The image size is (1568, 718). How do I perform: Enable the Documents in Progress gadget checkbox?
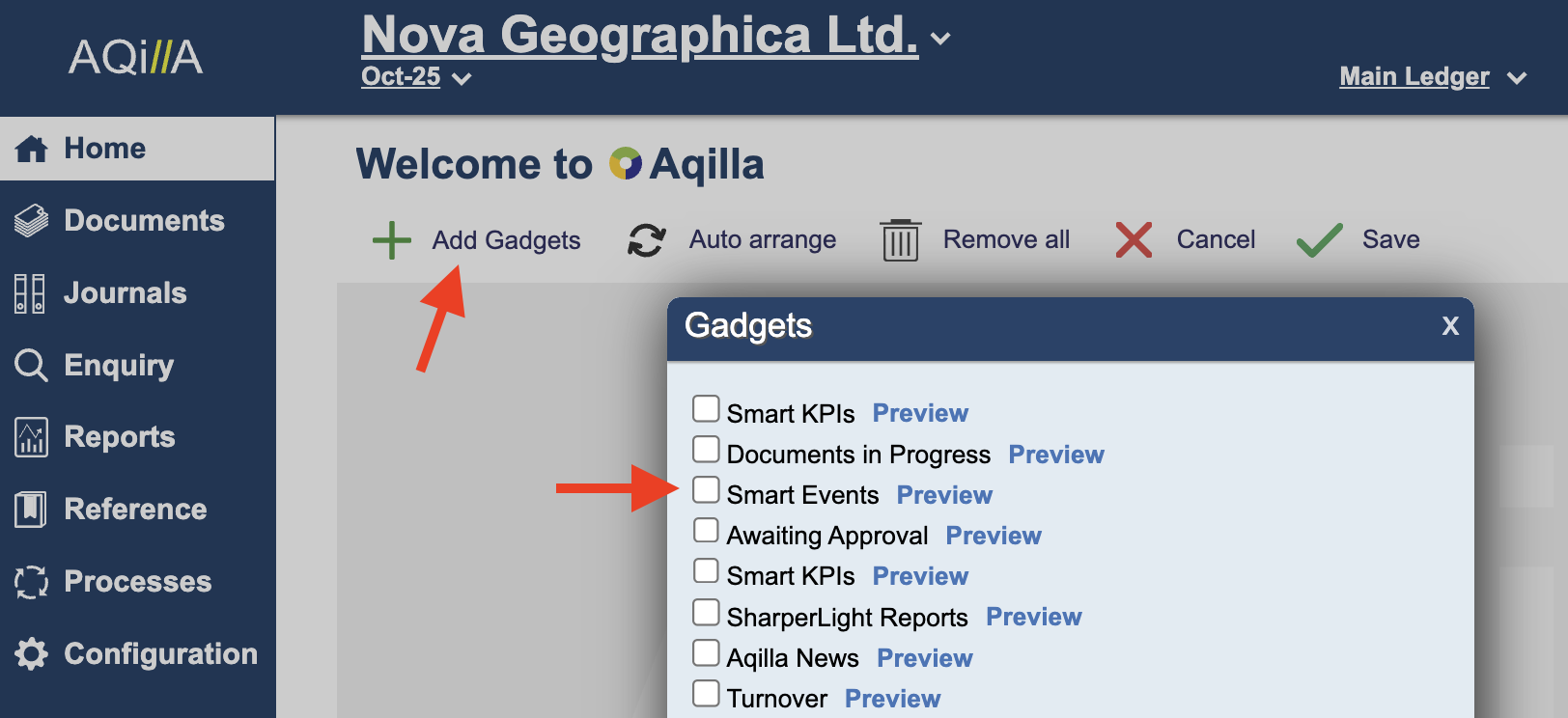point(706,450)
